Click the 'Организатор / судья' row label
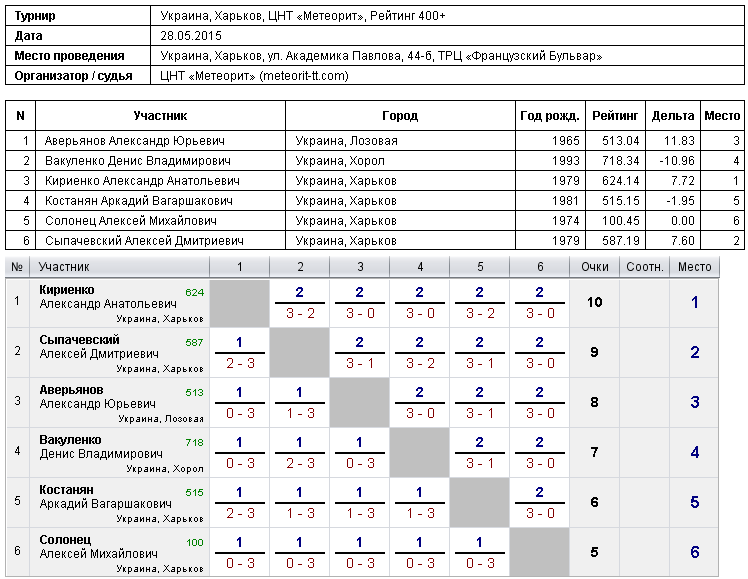 click(x=73, y=76)
